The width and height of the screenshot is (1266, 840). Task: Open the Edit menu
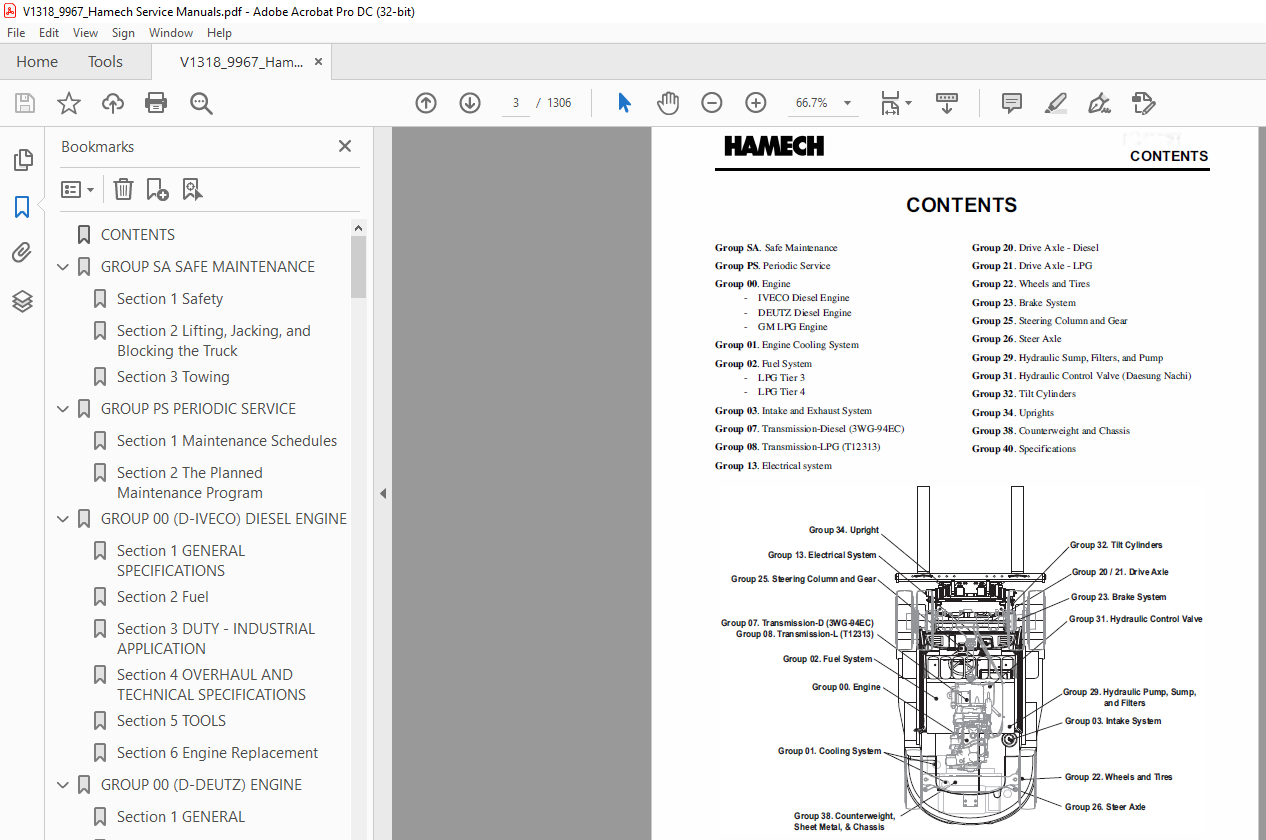coord(49,33)
